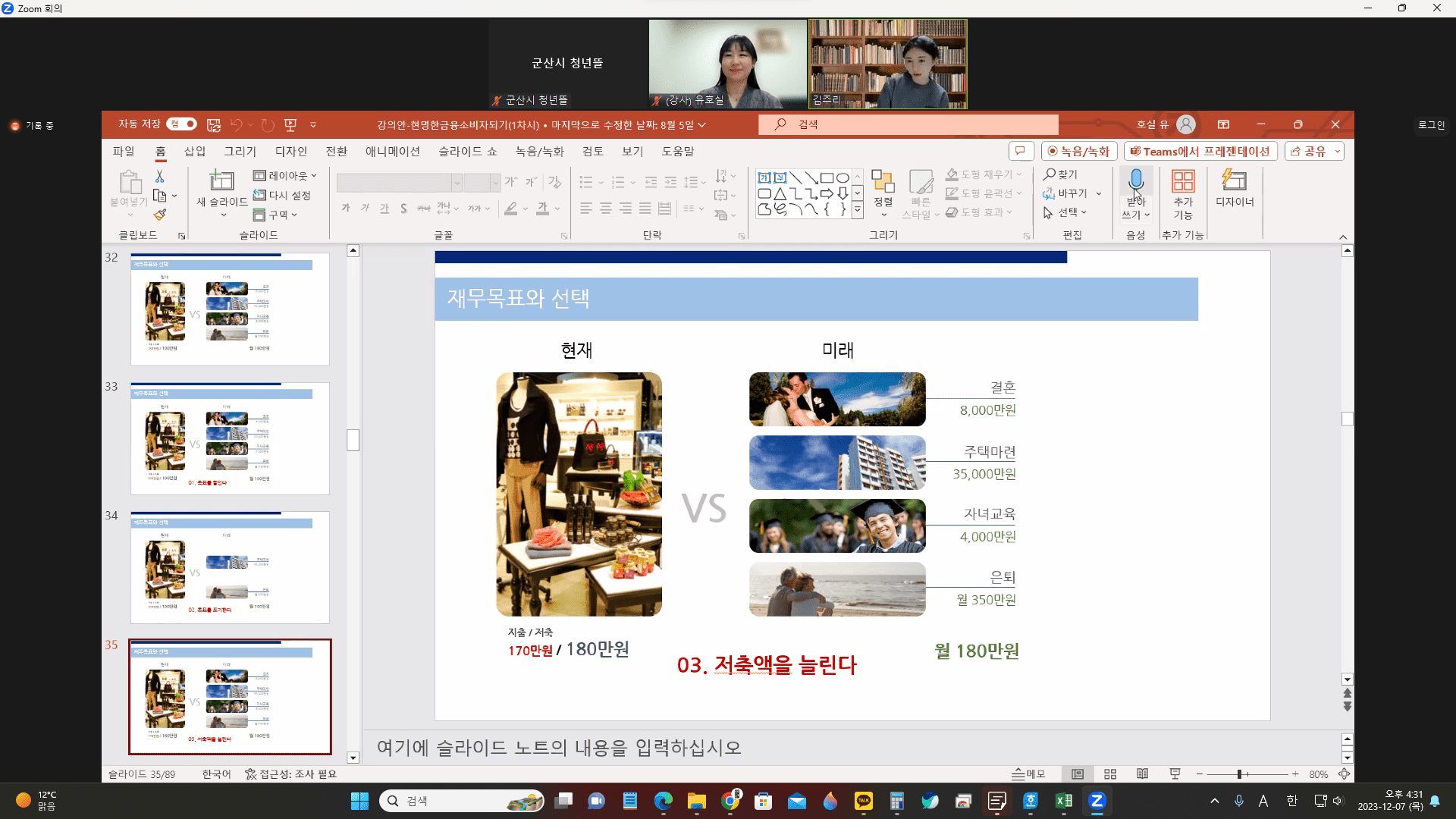1456x819 pixels.
Task: Click the Cut scissors icon
Action: coord(159,176)
